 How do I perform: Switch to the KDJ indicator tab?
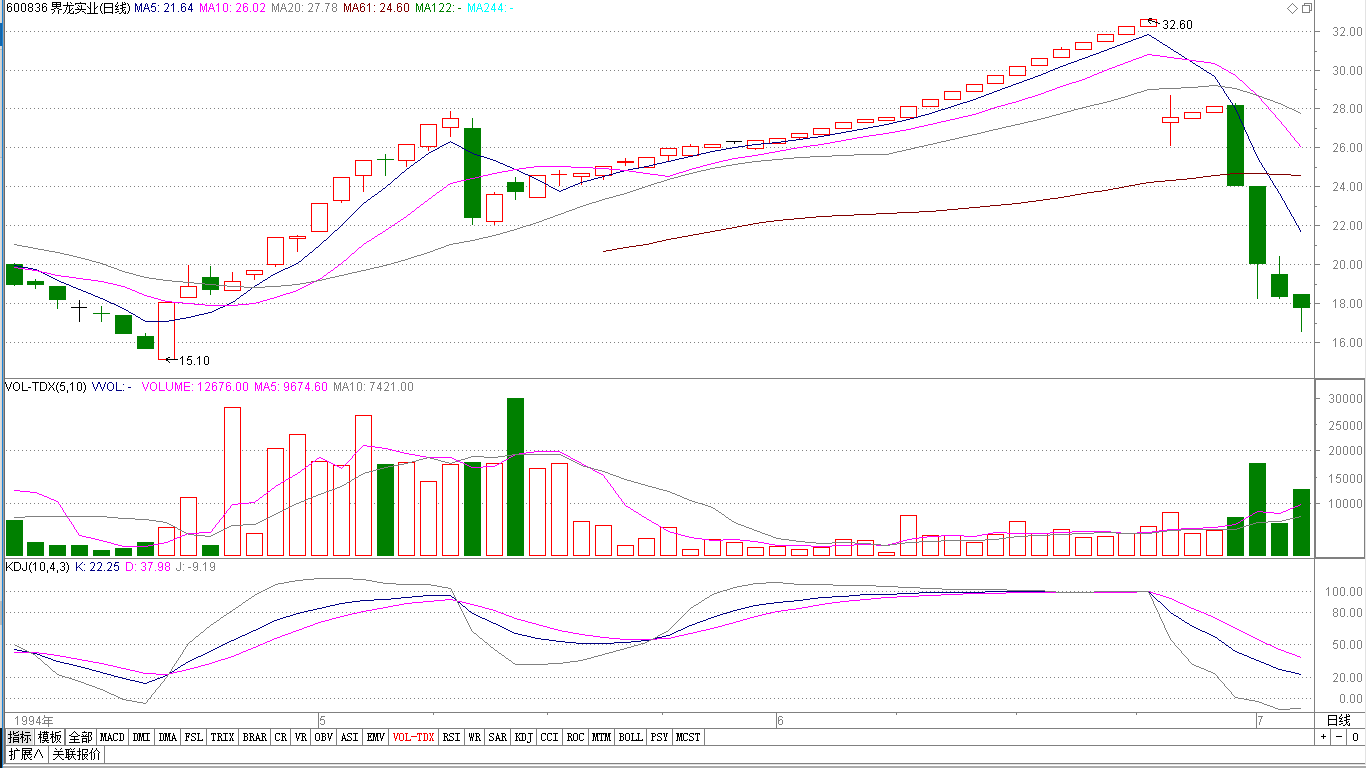click(x=524, y=737)
